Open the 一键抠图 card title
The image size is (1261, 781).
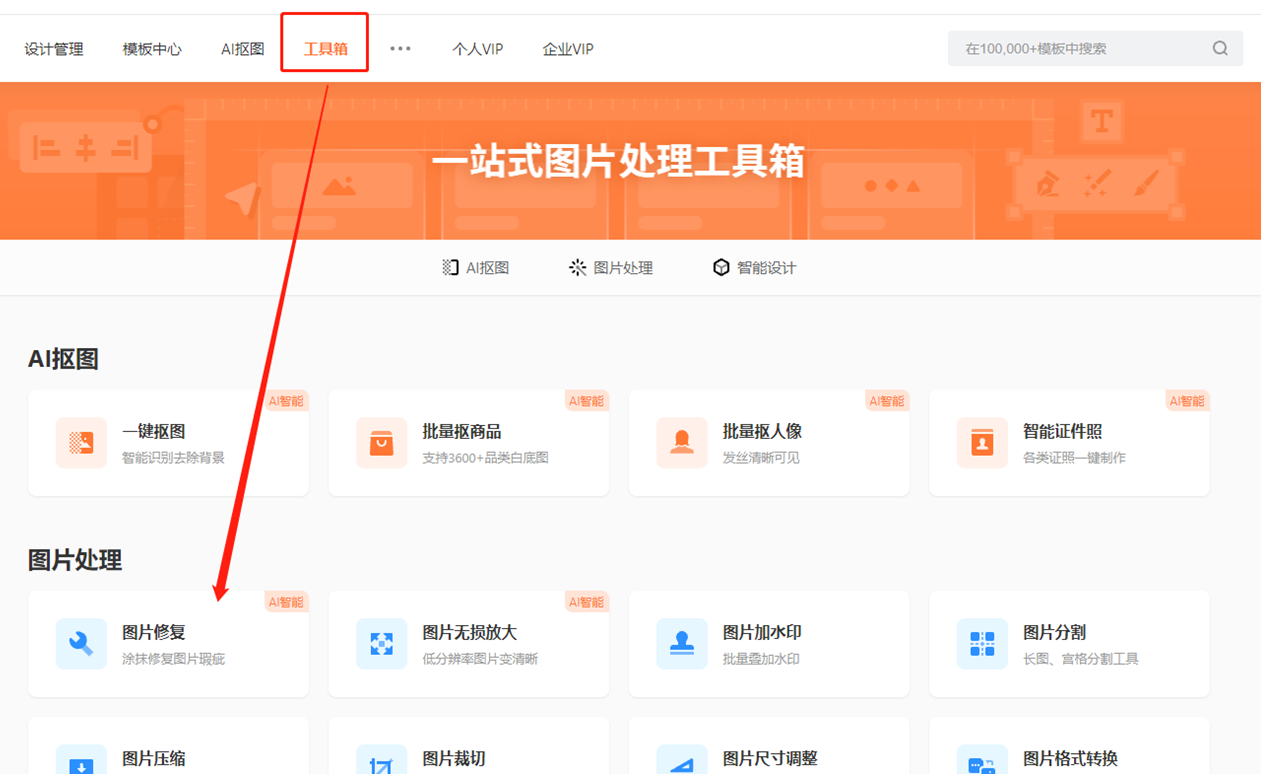click(x=154, y=432)
